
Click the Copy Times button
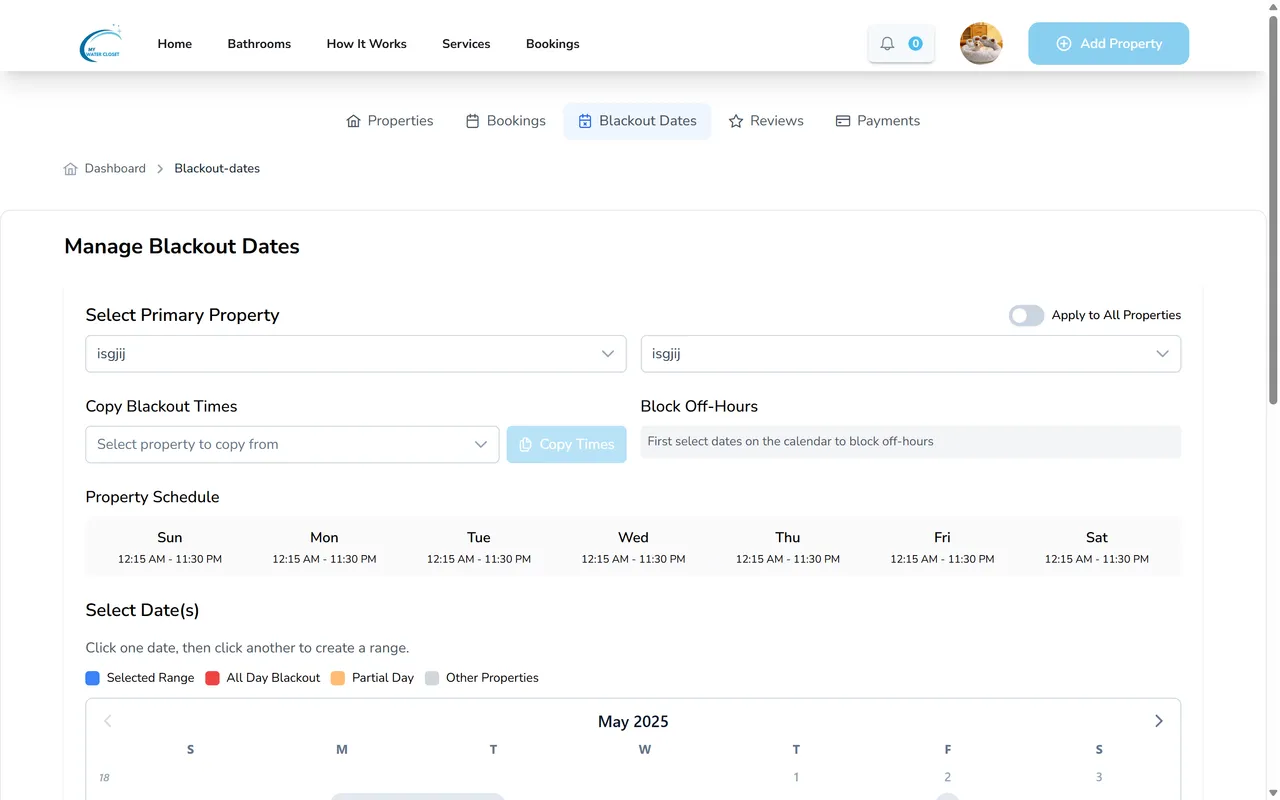(x=566, y=445)
